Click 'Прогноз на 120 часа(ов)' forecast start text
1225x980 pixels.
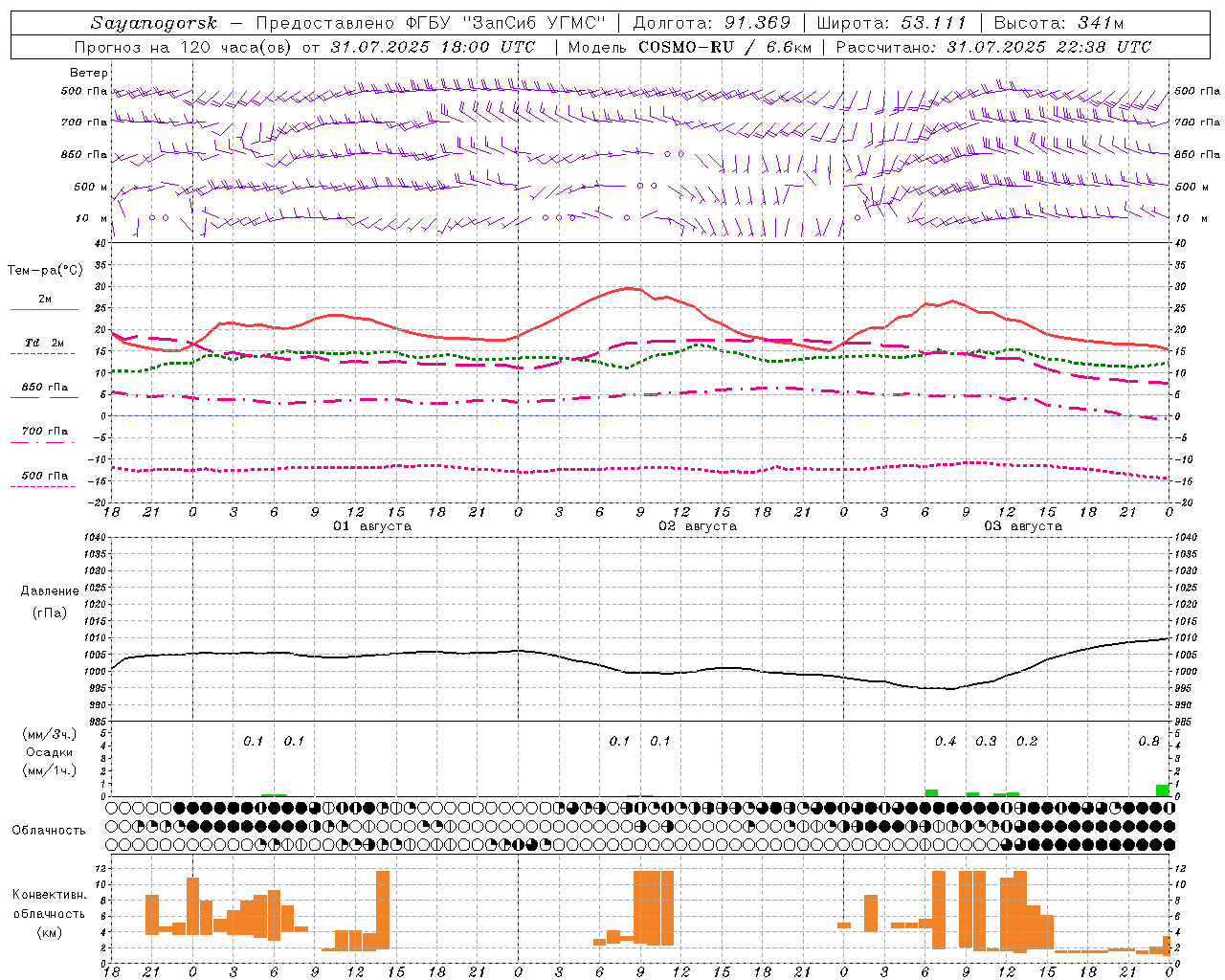[x=184, y=47]
